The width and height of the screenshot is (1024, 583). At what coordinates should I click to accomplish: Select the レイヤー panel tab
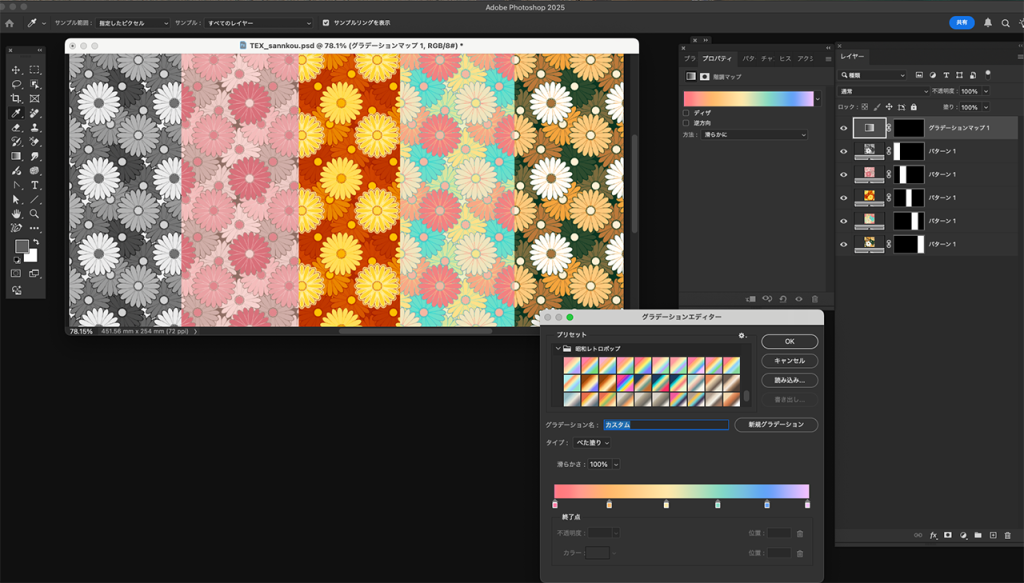click(852, 57)
